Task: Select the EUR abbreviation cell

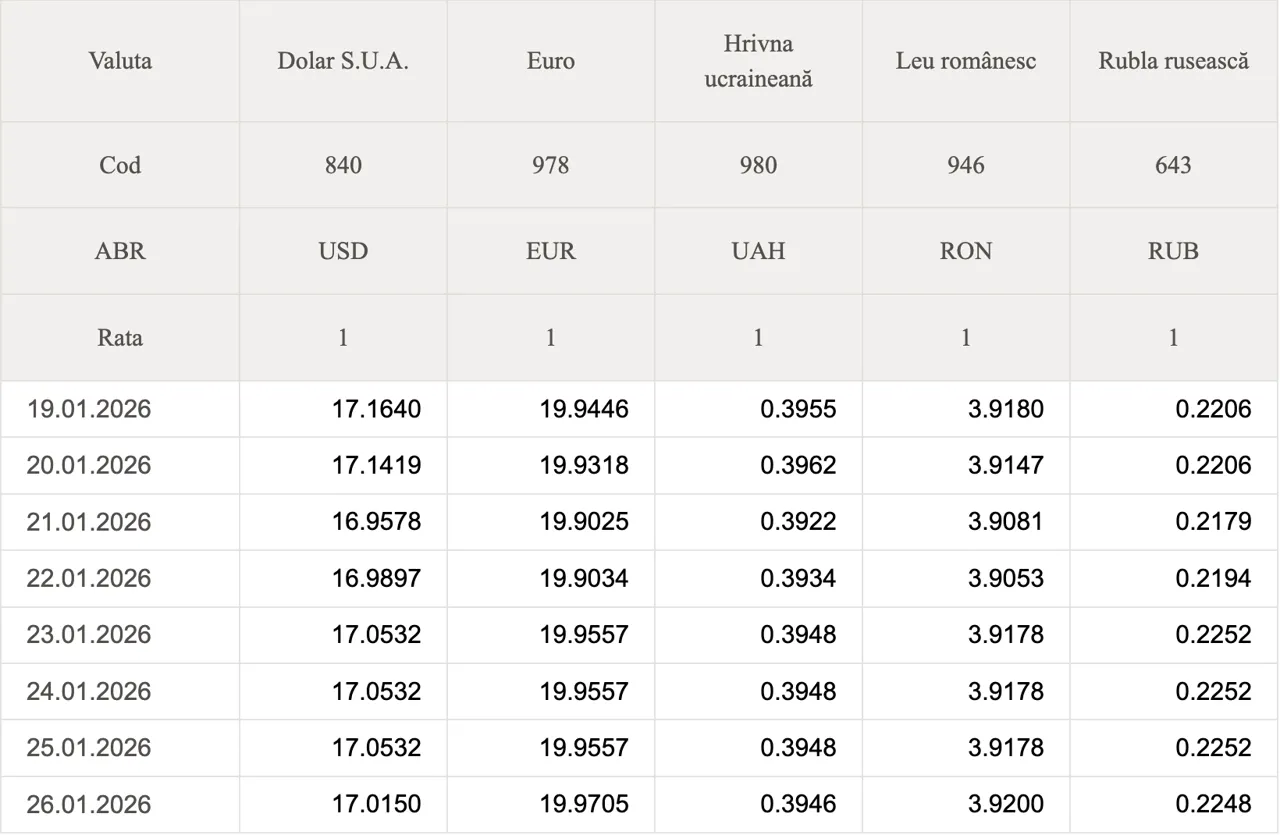Action: (551, 251)
